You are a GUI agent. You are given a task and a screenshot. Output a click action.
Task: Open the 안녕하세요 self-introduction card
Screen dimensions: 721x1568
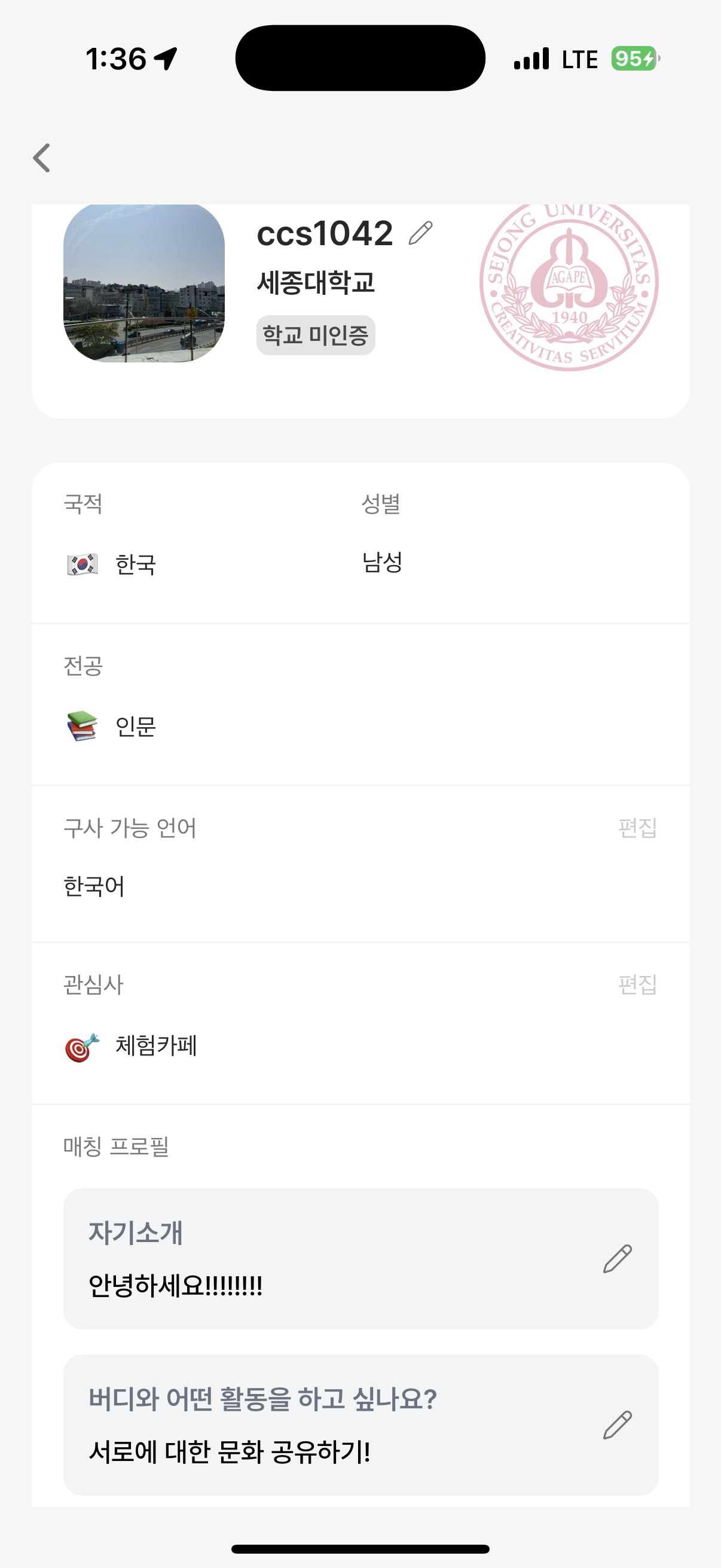click(361, 1259)
